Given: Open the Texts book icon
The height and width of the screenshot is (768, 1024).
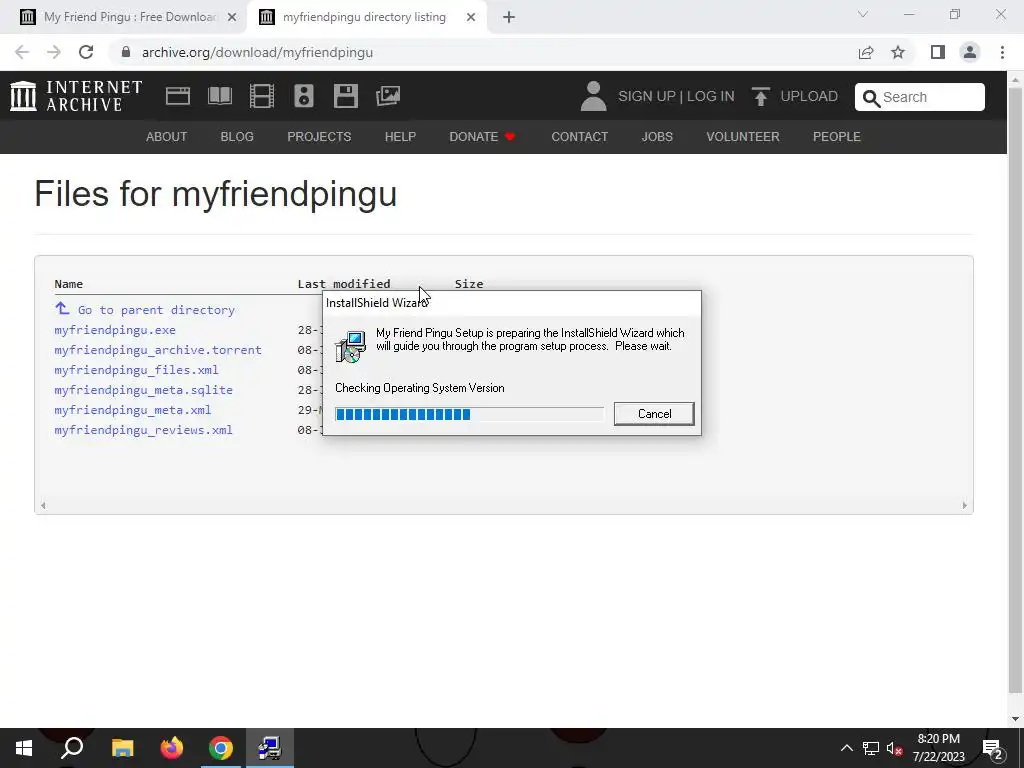Looking at the screenshot, I should click(220, 96).
